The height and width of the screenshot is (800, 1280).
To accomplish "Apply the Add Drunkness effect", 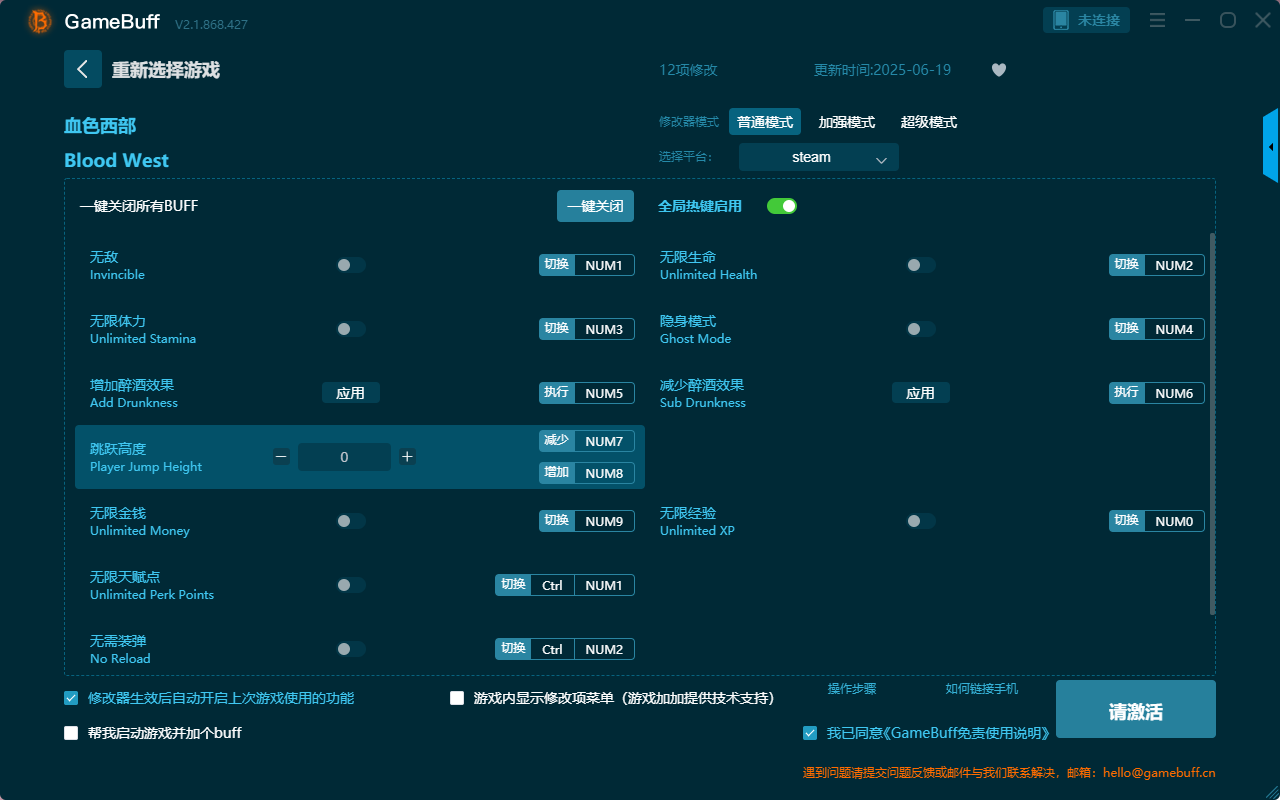I will pyautogui.click(x=351, y=392).
